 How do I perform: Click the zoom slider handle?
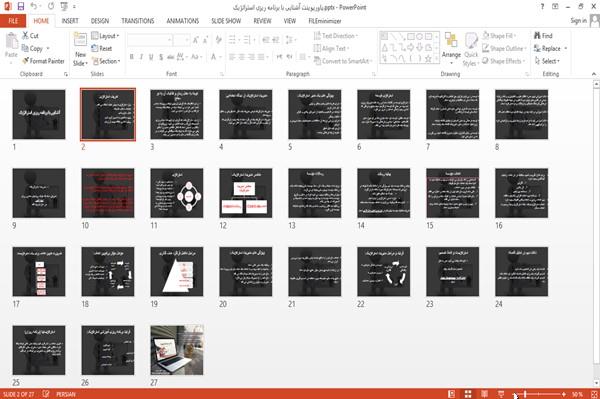pyautogui.click(x=525, y=394)
